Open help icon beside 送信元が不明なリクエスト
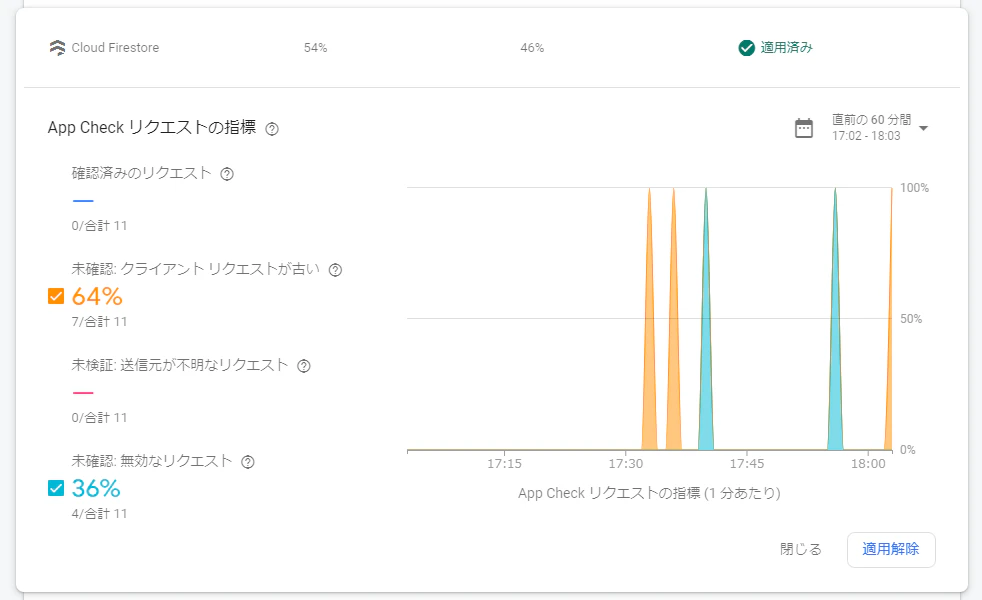Image resolution: width=982 pixels, height=600 pixels. click(x=304, y=366)
